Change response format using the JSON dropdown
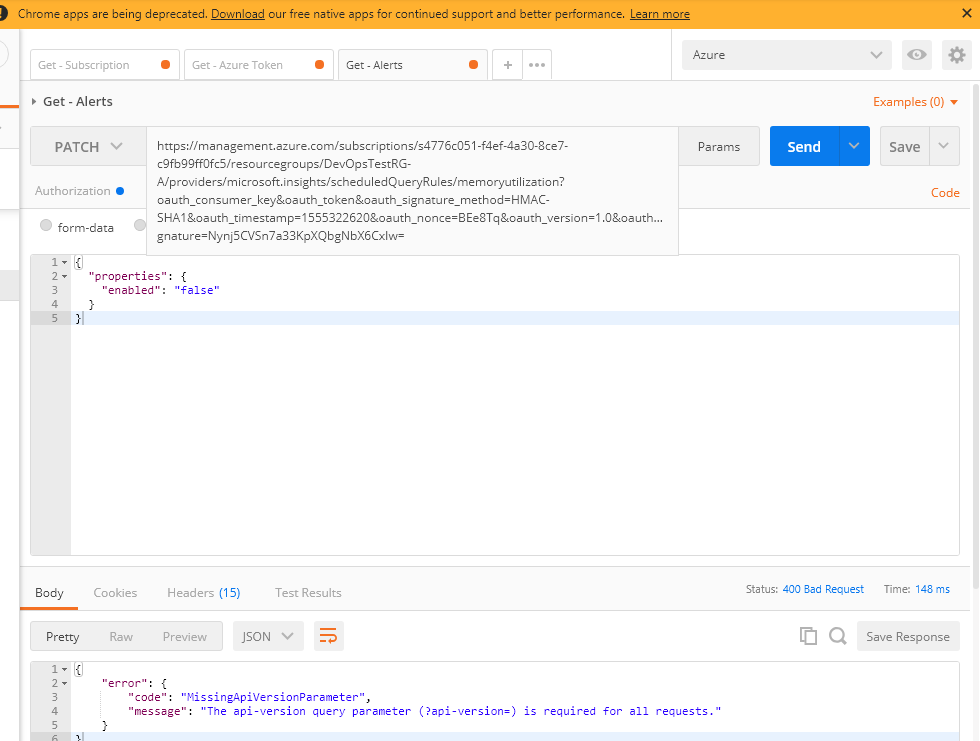Viewport: 980px width, 741px height. (268, 635)
